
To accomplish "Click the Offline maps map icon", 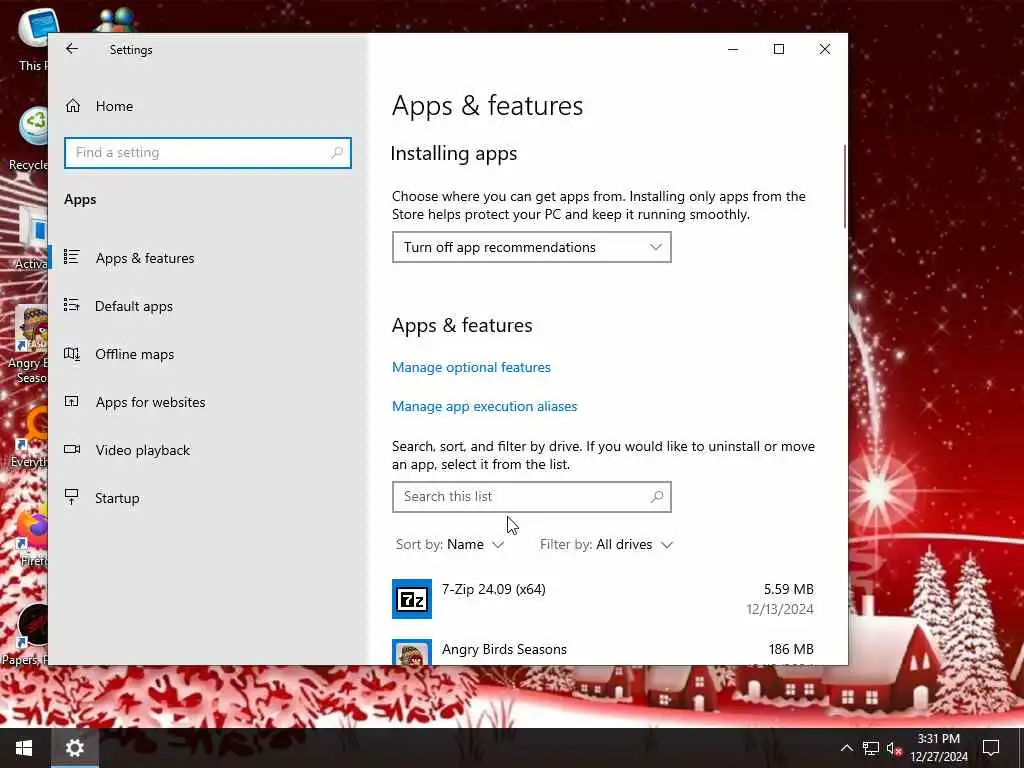I will point(72,354).
